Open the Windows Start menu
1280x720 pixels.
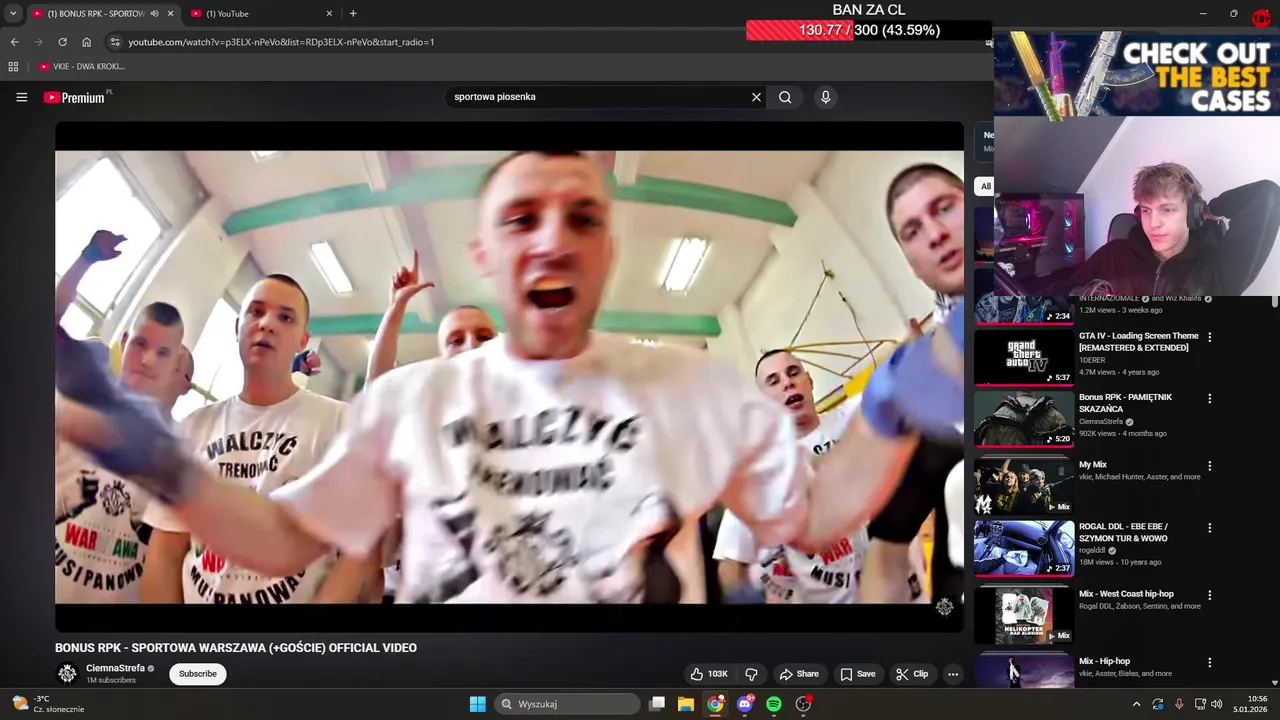click(478, 704)
